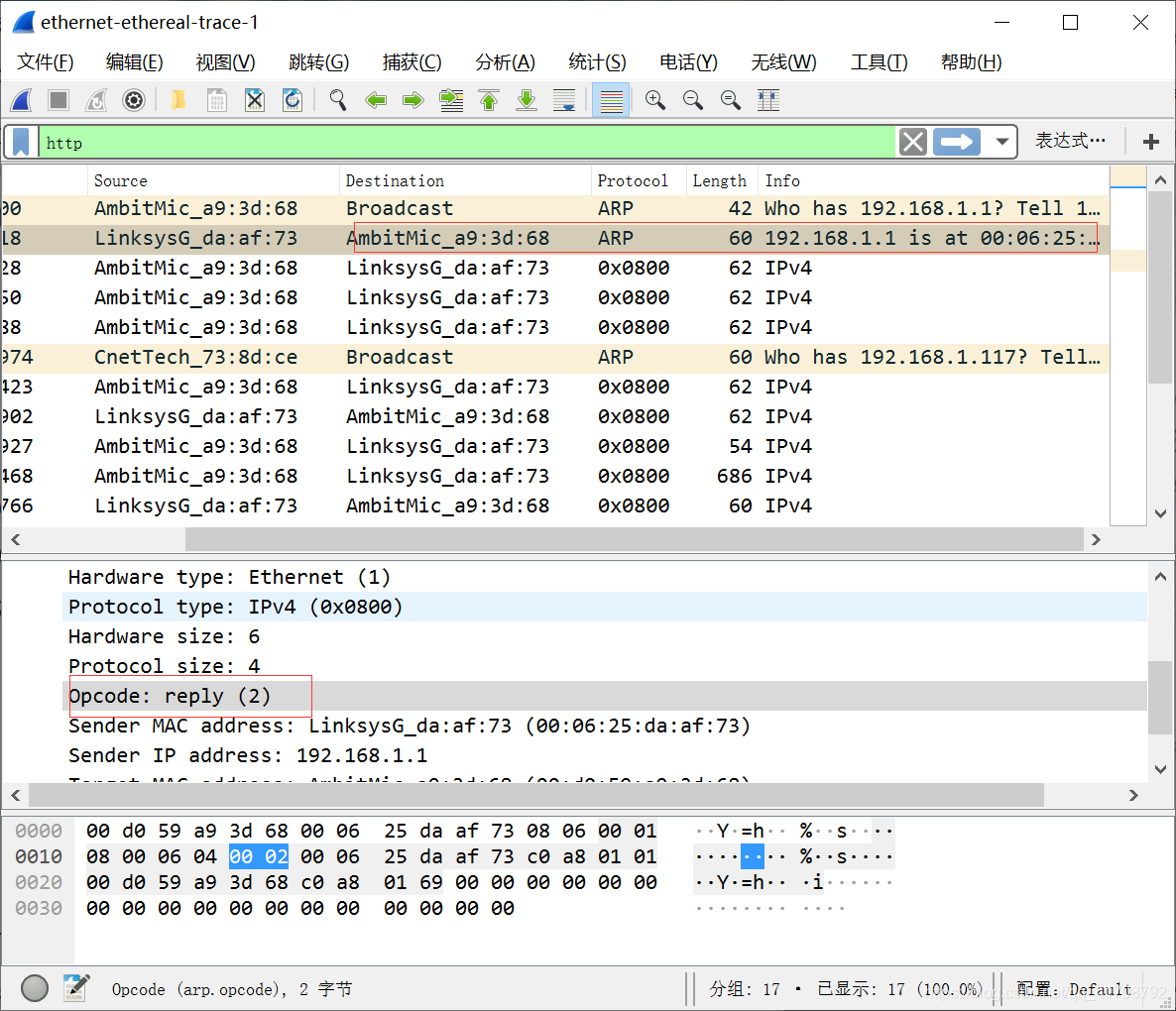Screen dimensions: 1176x1011
Task: Clear the http display filter
Action: pyautogui.click(x=913, y=142)
